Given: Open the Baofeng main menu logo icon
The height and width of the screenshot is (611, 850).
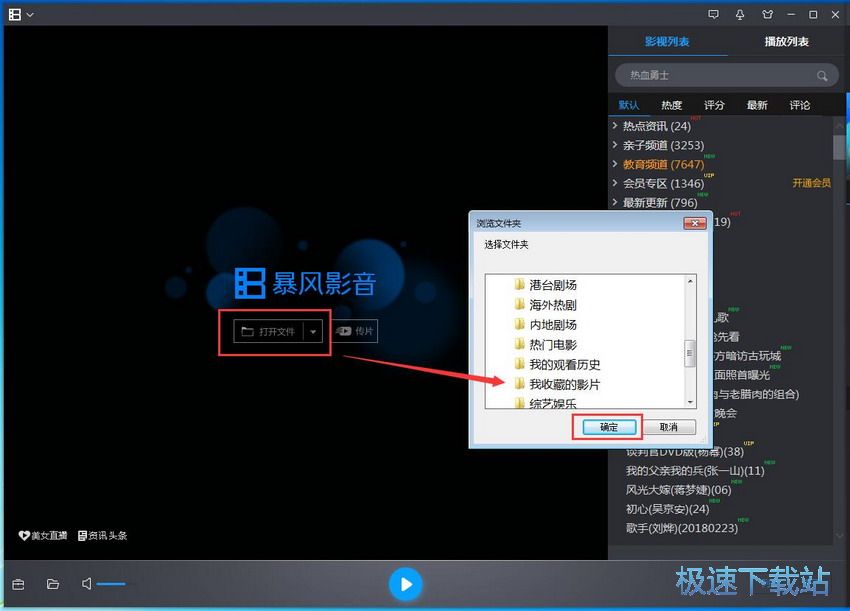Looking at the screenshot, I should 15,15.
